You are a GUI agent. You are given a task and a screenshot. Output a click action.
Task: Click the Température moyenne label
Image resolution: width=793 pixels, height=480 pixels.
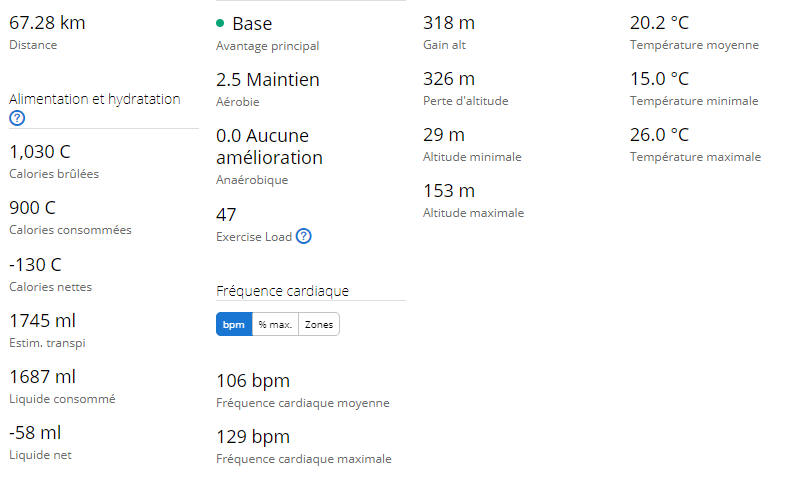coord(694,45)
